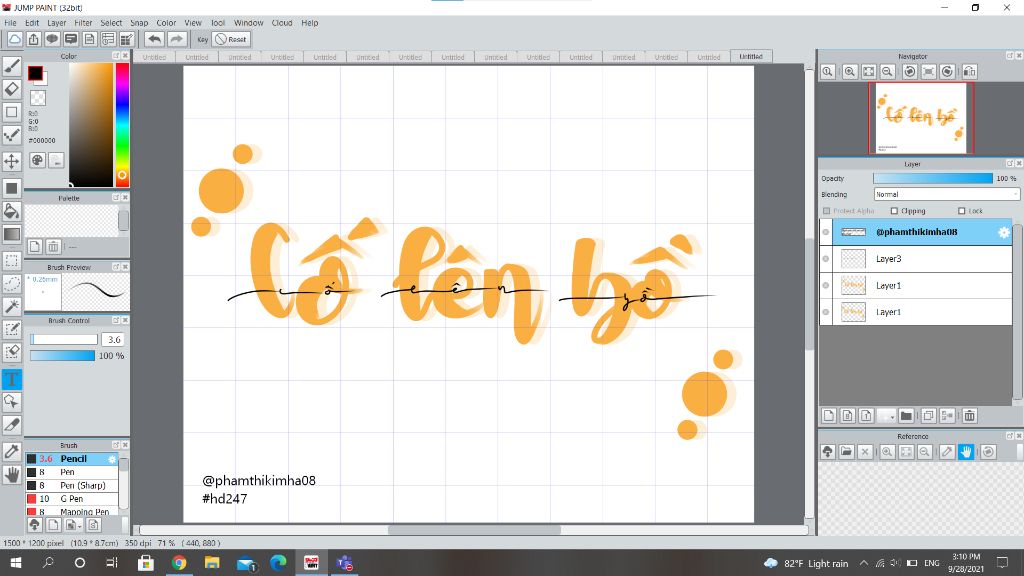Open Microsoft Edge from the taskbar
Screen dimensions: 1024x576
coord(278,562)
